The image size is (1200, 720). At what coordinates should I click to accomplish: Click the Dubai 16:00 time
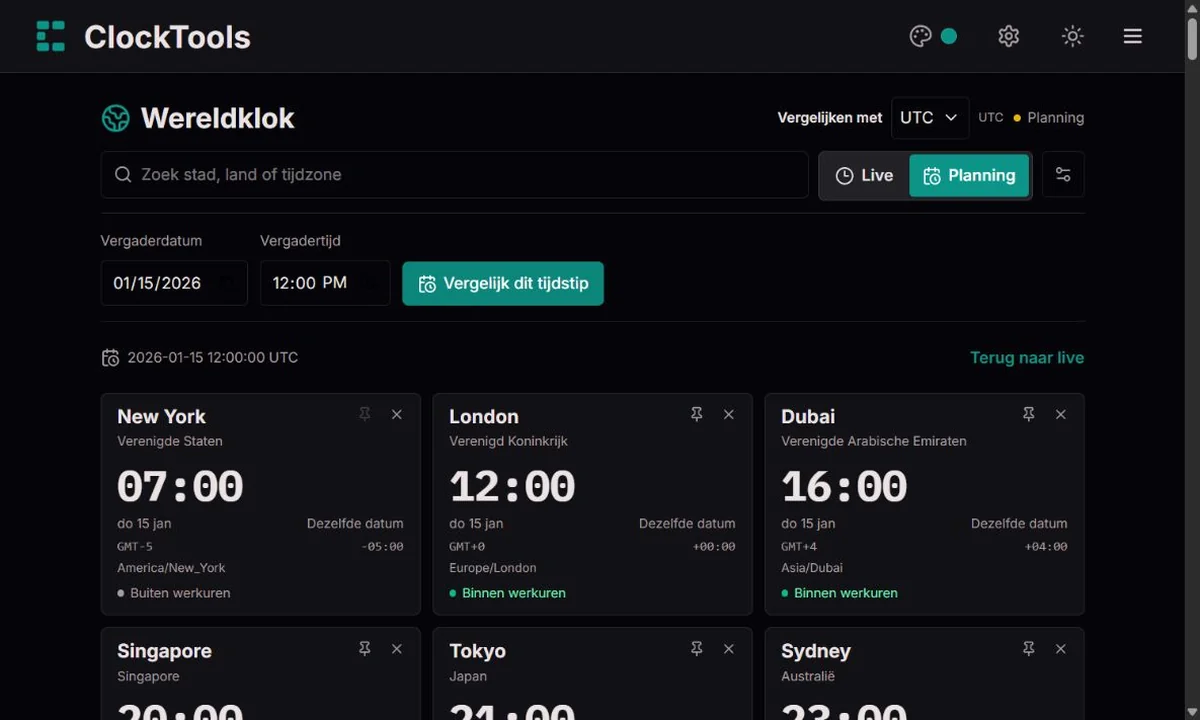coord(844,487)
